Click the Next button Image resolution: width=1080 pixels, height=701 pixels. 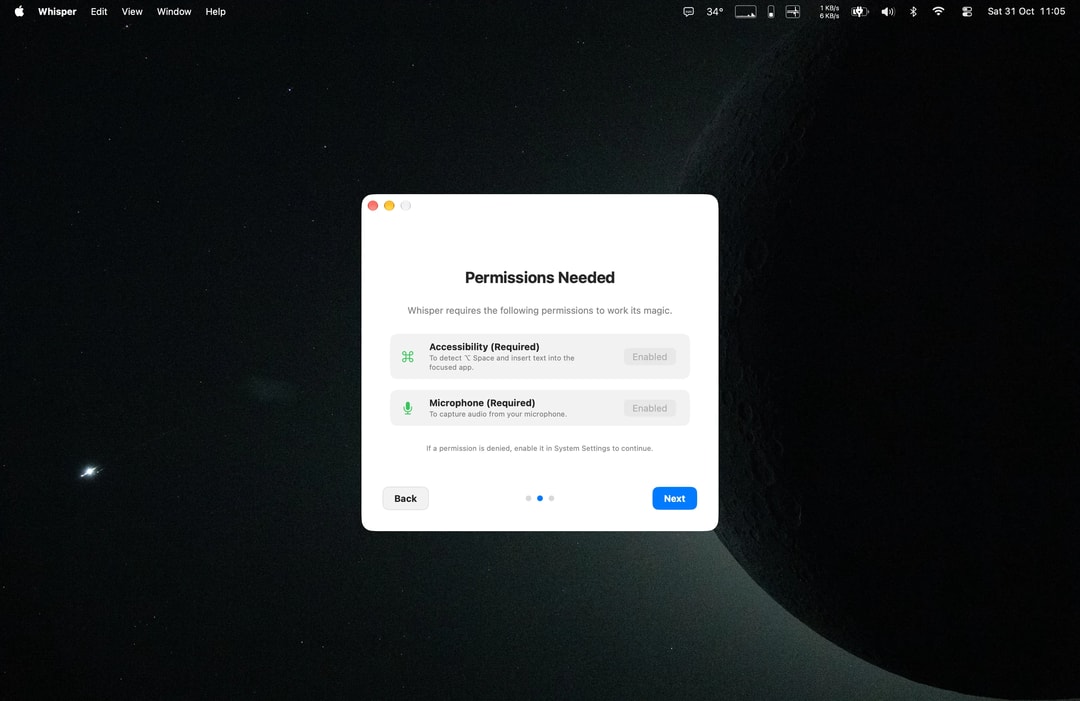(x=674, y=498)
